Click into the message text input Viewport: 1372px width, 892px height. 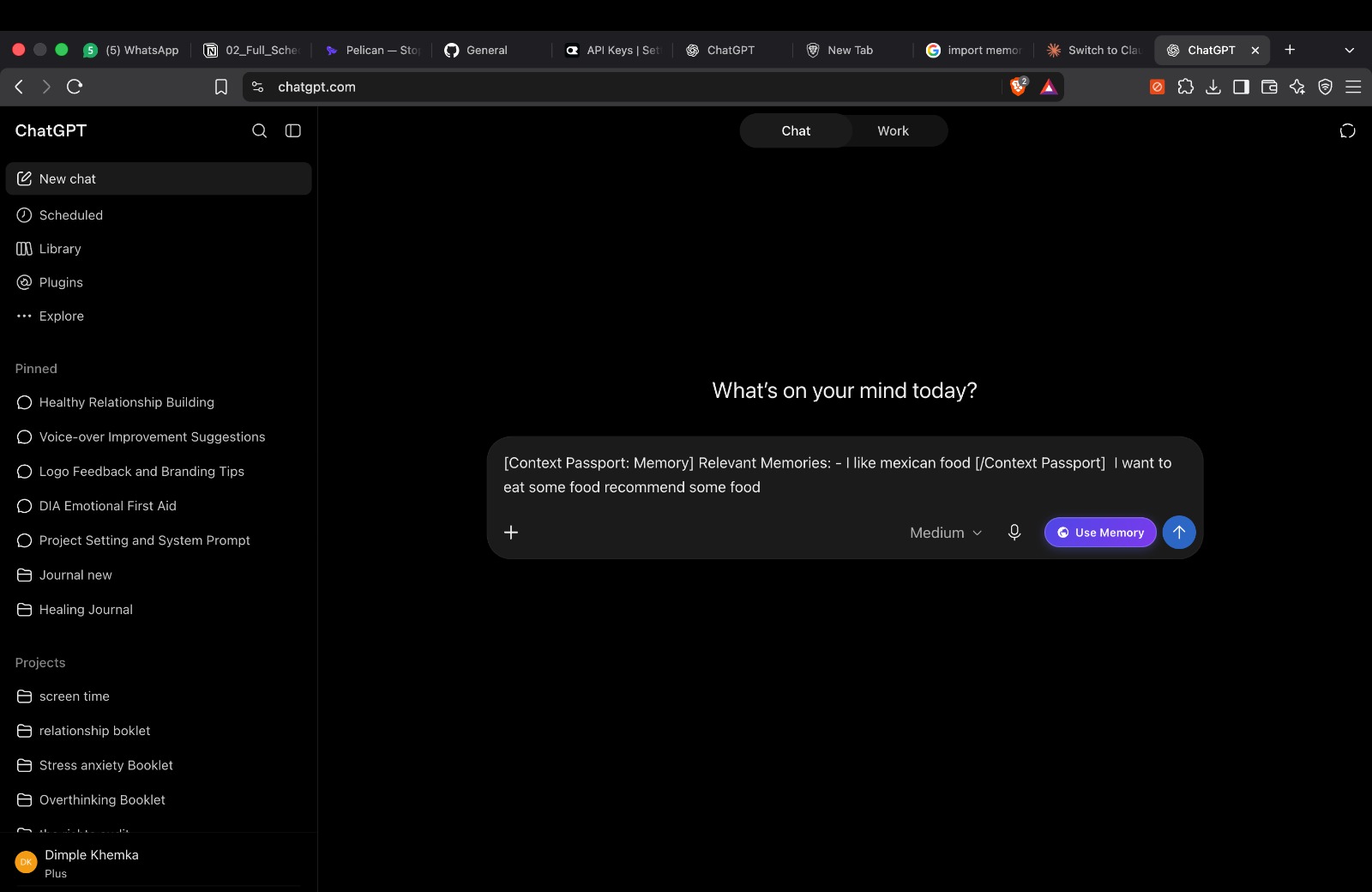click(x=845, y=474)
